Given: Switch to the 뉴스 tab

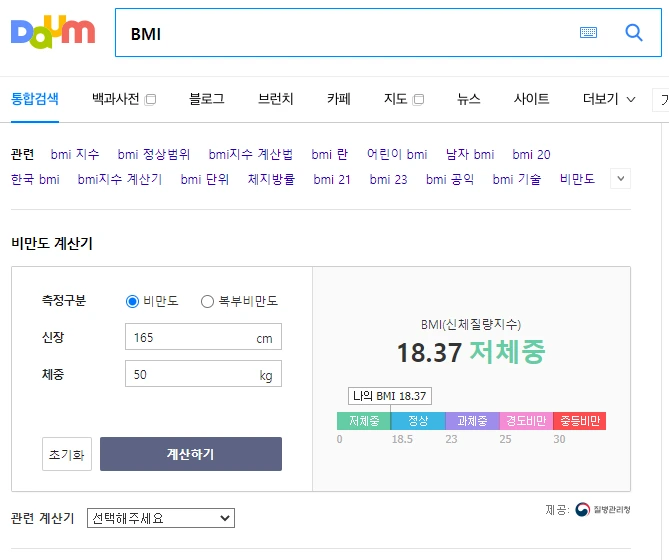Looking at the screenshot, I should point(469,99).
